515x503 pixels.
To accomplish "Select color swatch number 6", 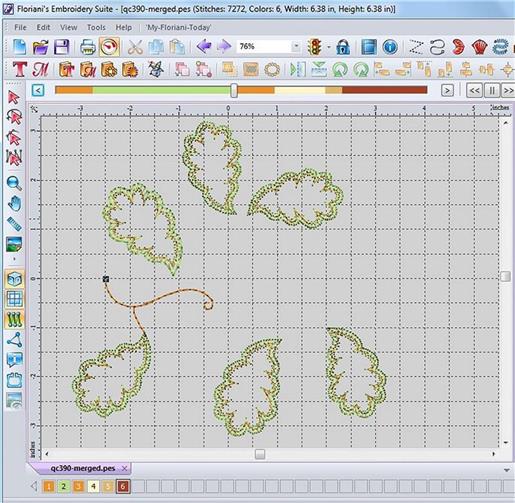I will (x=123, y=486).
